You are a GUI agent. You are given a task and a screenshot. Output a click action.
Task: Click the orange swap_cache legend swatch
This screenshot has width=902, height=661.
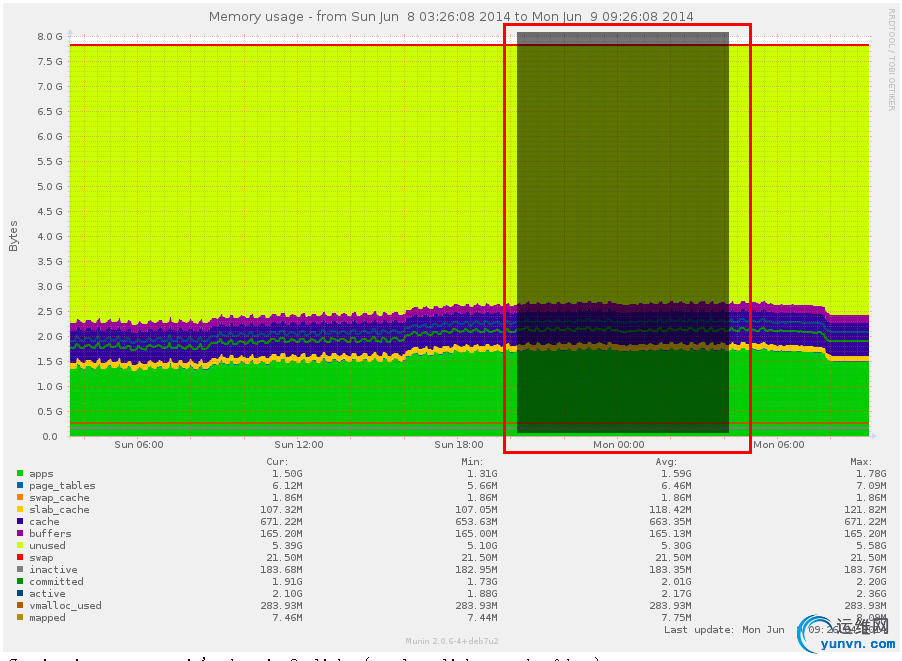click(20, 498)
